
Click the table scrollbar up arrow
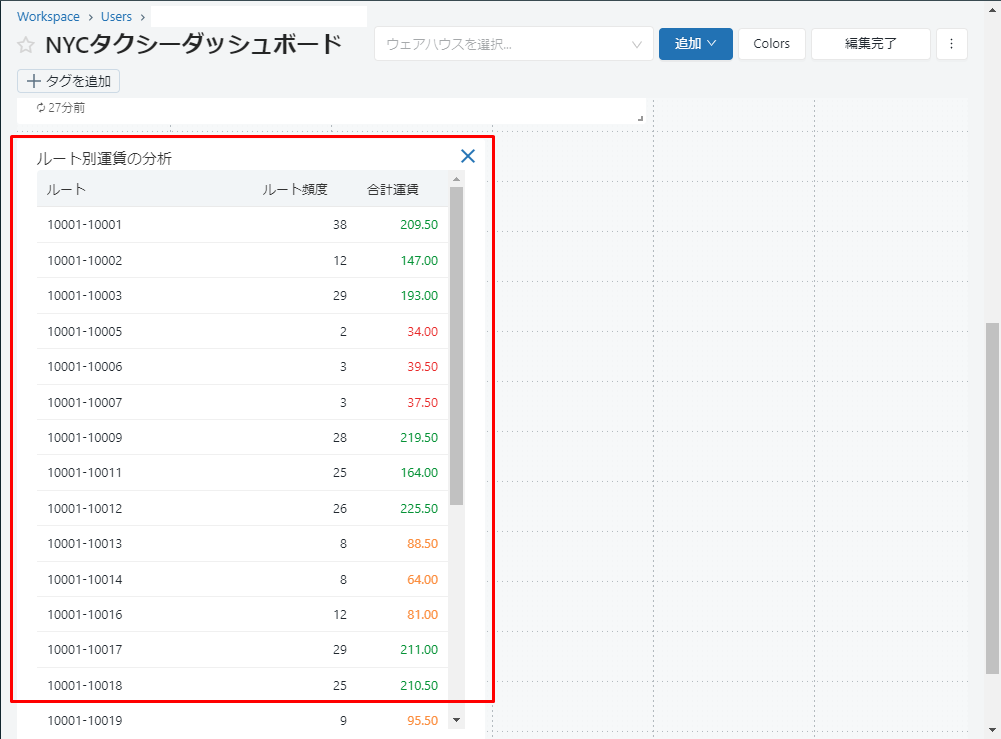point(457,180)
